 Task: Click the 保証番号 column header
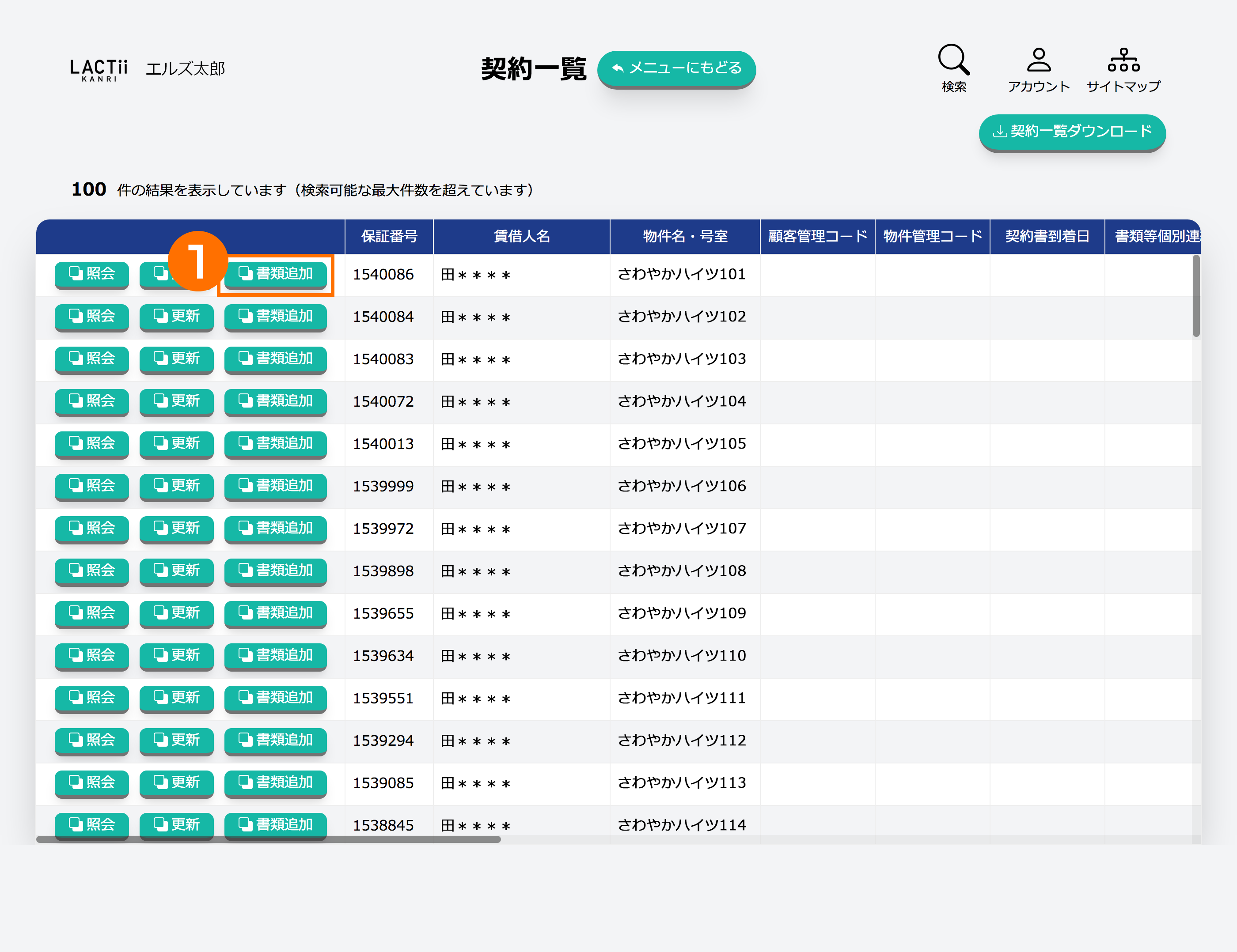tap(389, 237)
